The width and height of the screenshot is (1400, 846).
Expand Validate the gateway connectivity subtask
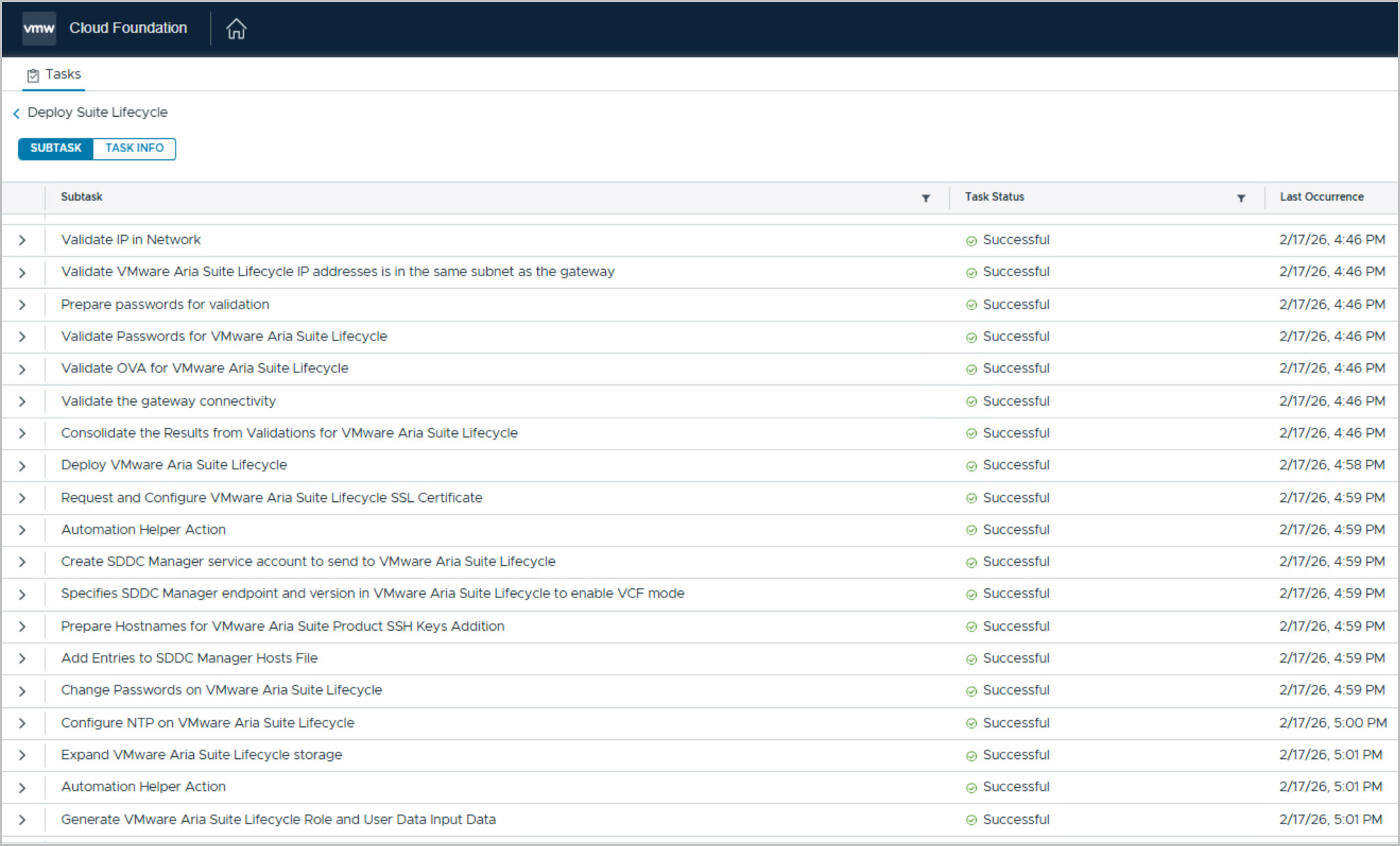22,401
